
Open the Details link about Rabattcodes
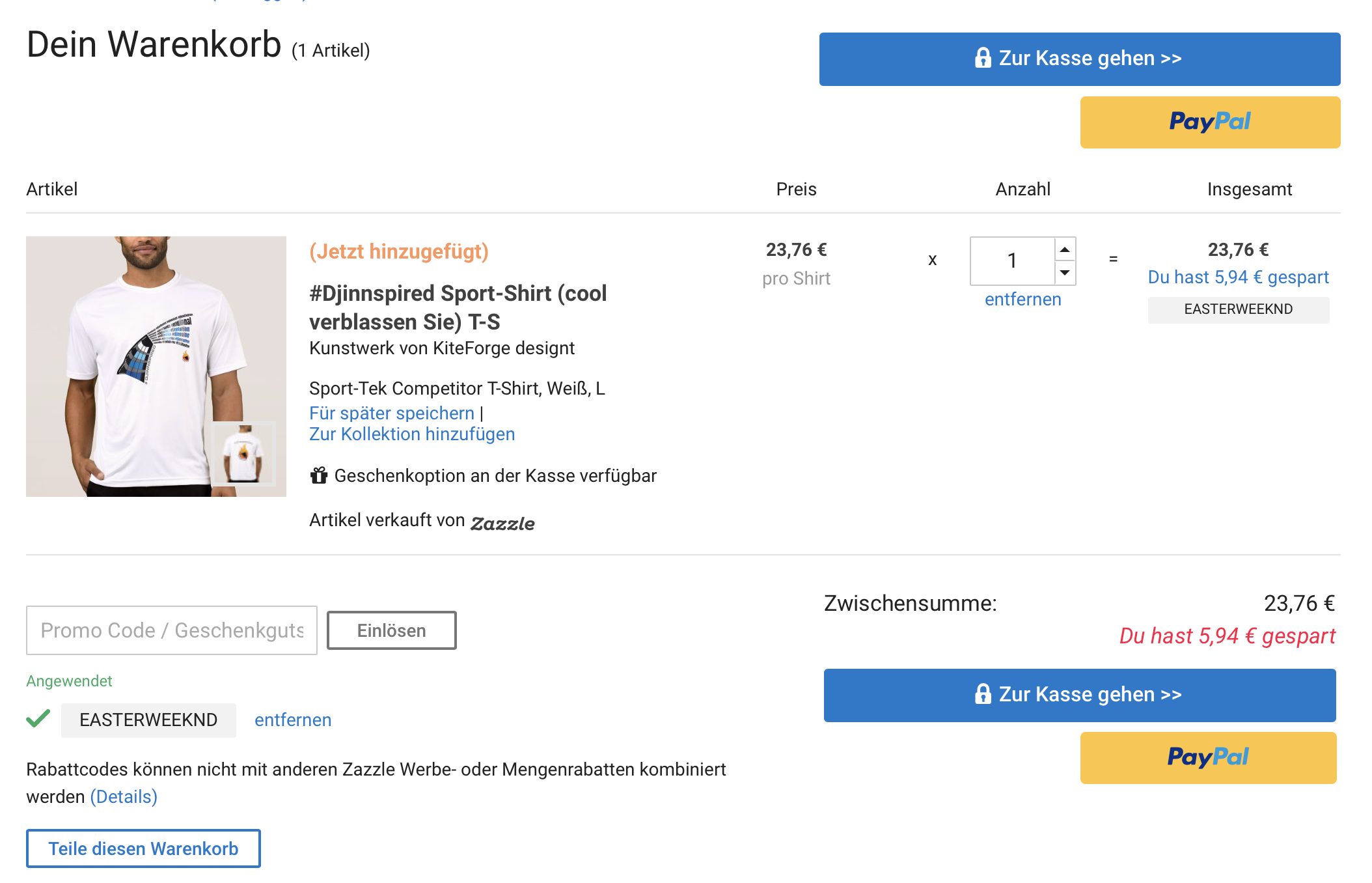(x=124, y=797)
